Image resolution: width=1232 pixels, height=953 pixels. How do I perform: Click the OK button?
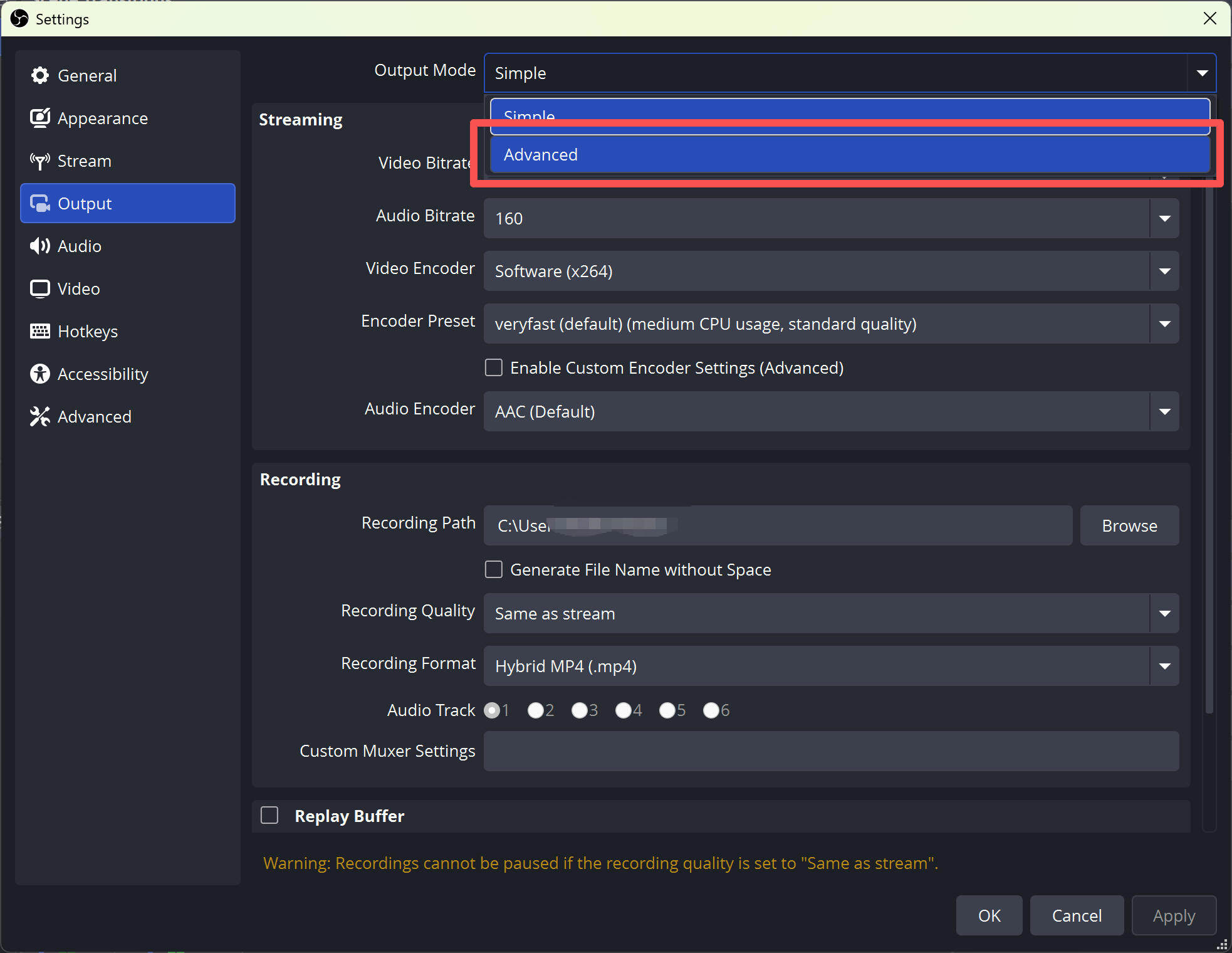989,915
